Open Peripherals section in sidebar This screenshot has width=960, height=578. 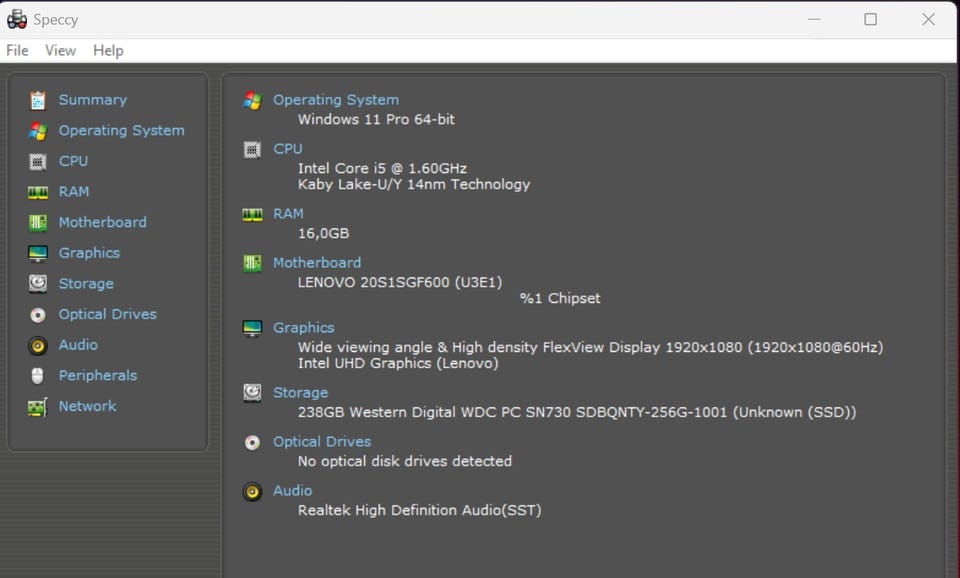(98, 375)
